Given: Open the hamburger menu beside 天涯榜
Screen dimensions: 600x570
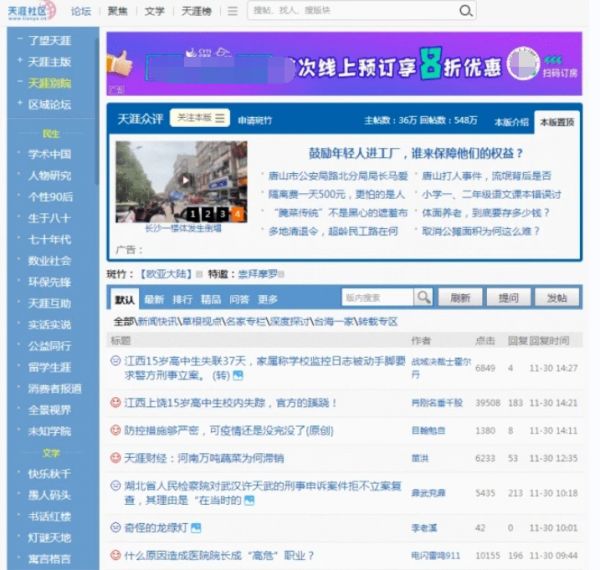Looking at the screenshot, I should click(232, 11).
